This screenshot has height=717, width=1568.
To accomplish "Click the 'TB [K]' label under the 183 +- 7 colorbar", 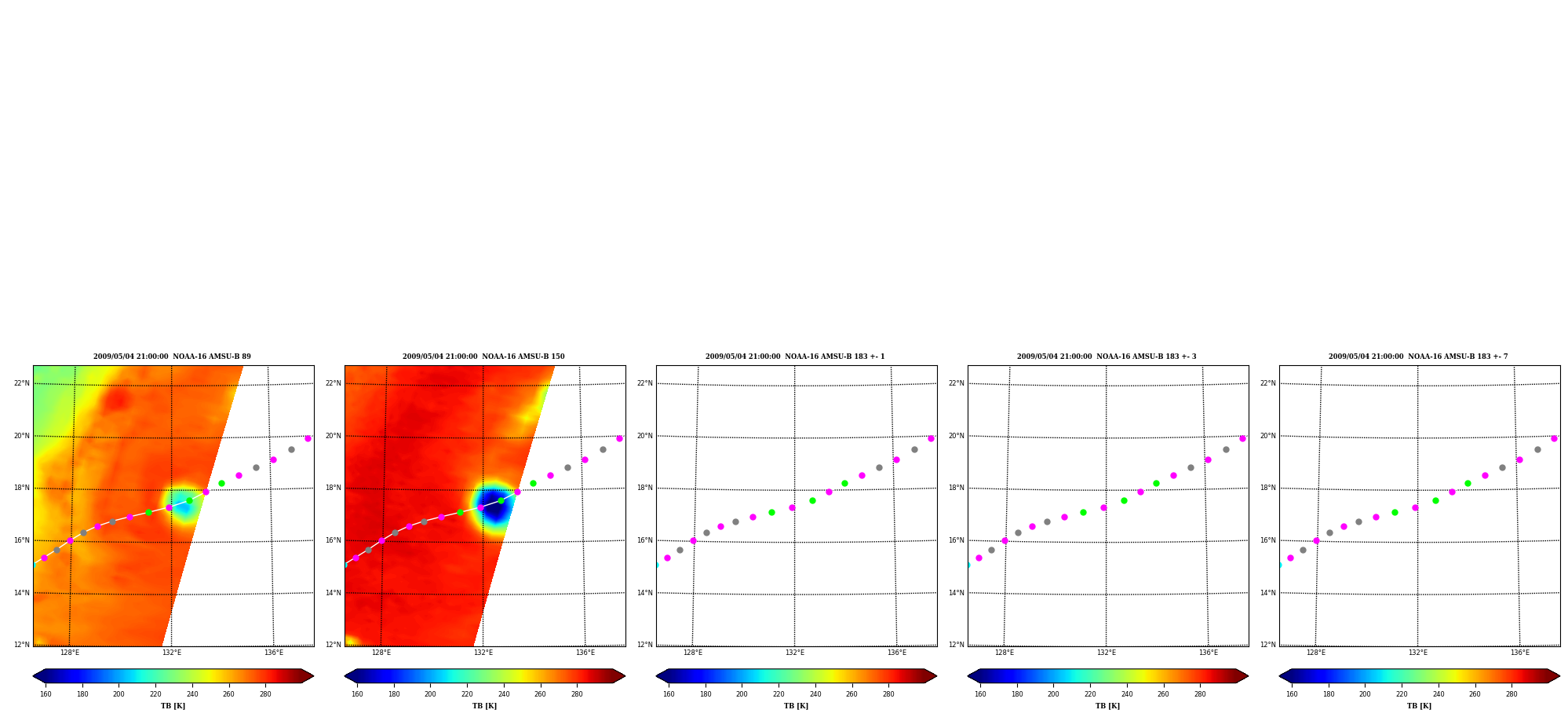I will click(1419, 706).
